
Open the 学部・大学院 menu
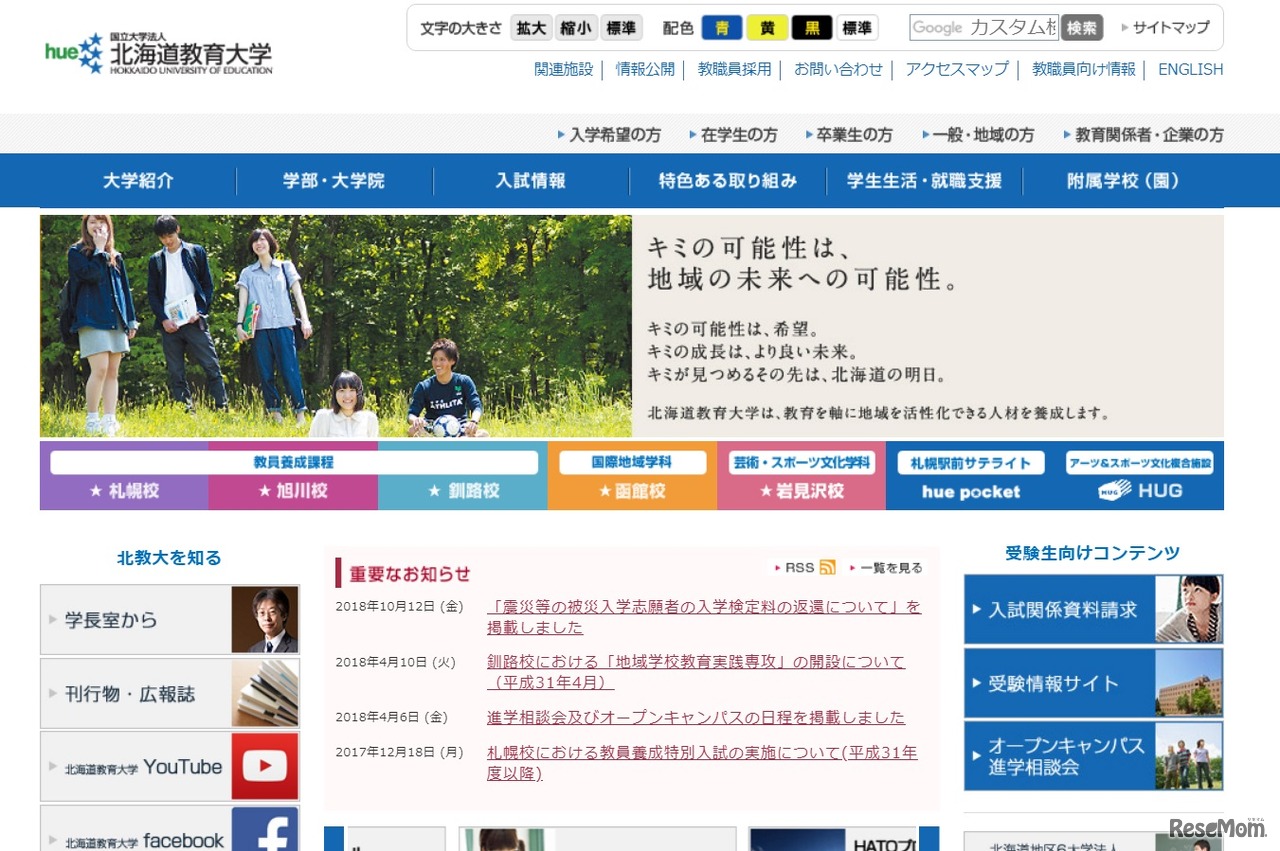click(334, 181)
